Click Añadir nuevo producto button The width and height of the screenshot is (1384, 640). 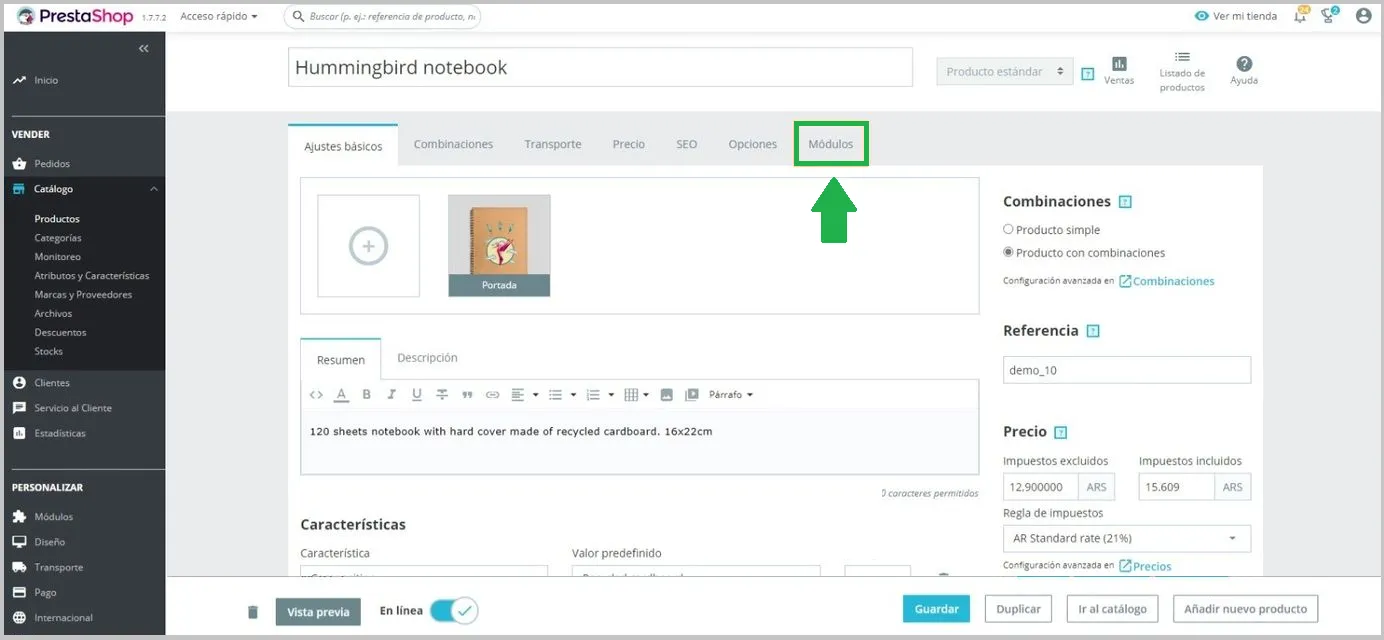[1245, 609]
